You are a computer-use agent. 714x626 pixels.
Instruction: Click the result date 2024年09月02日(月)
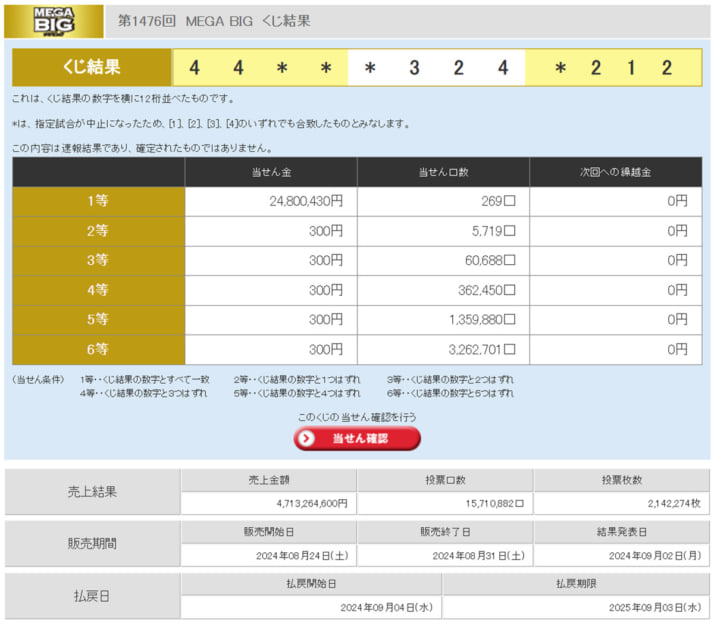click(x=655, y=556)
